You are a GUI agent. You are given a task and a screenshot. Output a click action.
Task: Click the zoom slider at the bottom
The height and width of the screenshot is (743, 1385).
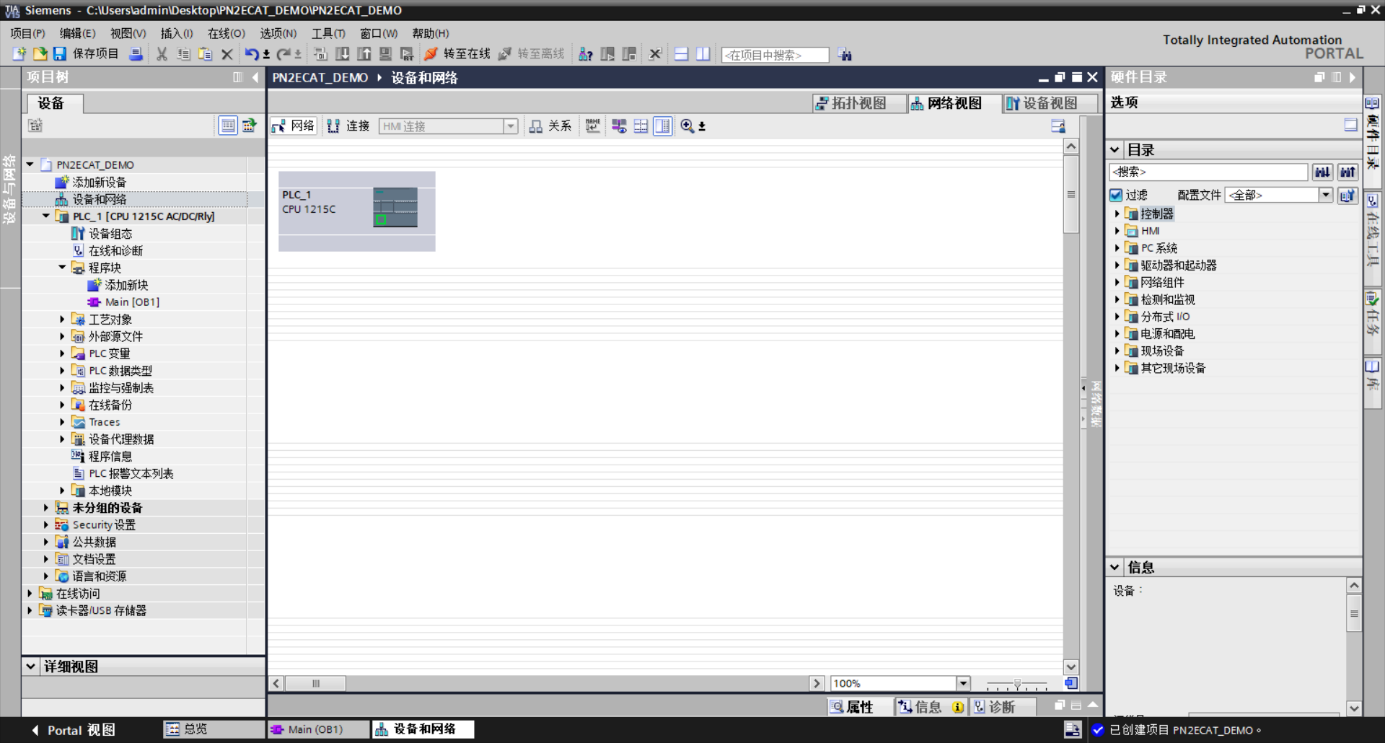coord(1017,684)
